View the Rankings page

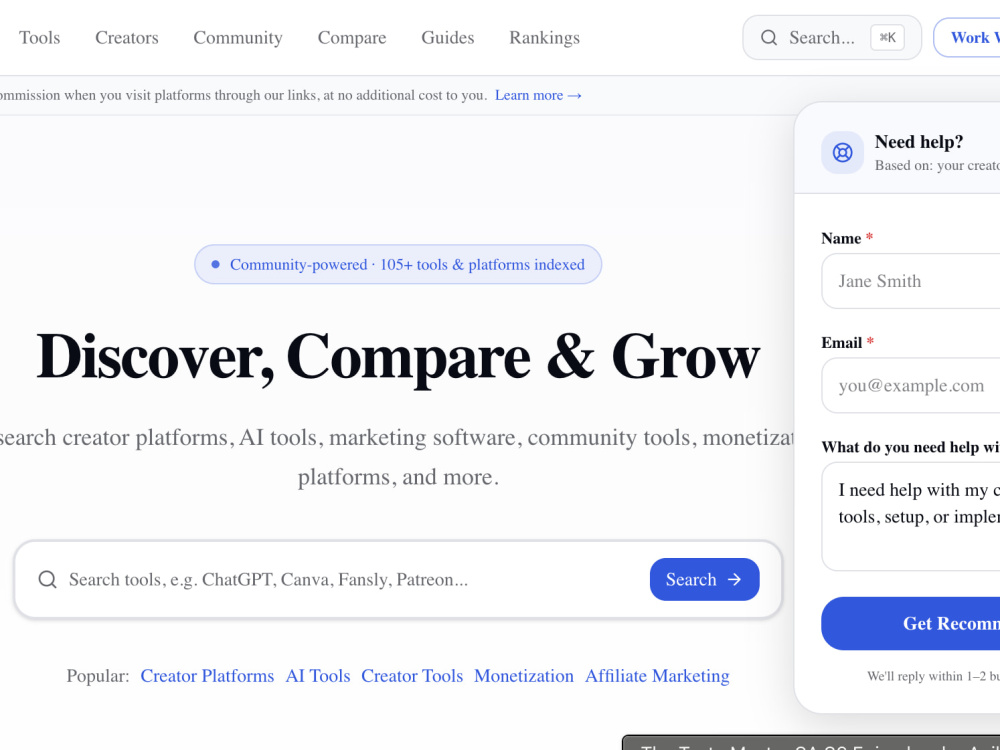[545, 38]
